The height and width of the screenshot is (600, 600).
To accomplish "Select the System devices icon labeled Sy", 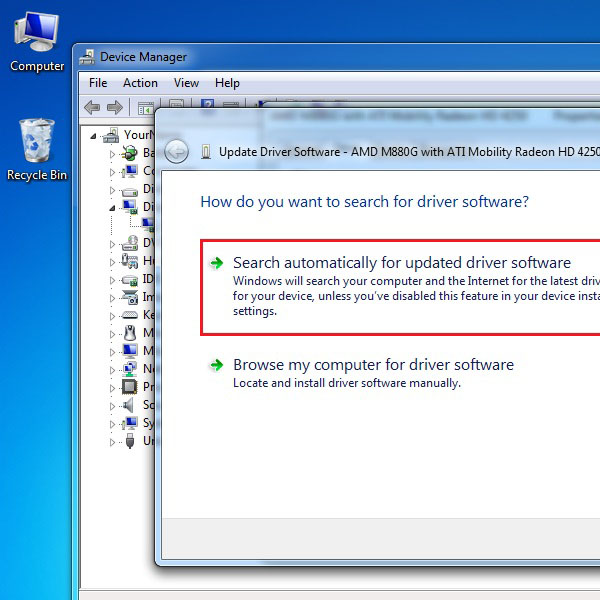I will pyautogui.click(x=130, y=423).
